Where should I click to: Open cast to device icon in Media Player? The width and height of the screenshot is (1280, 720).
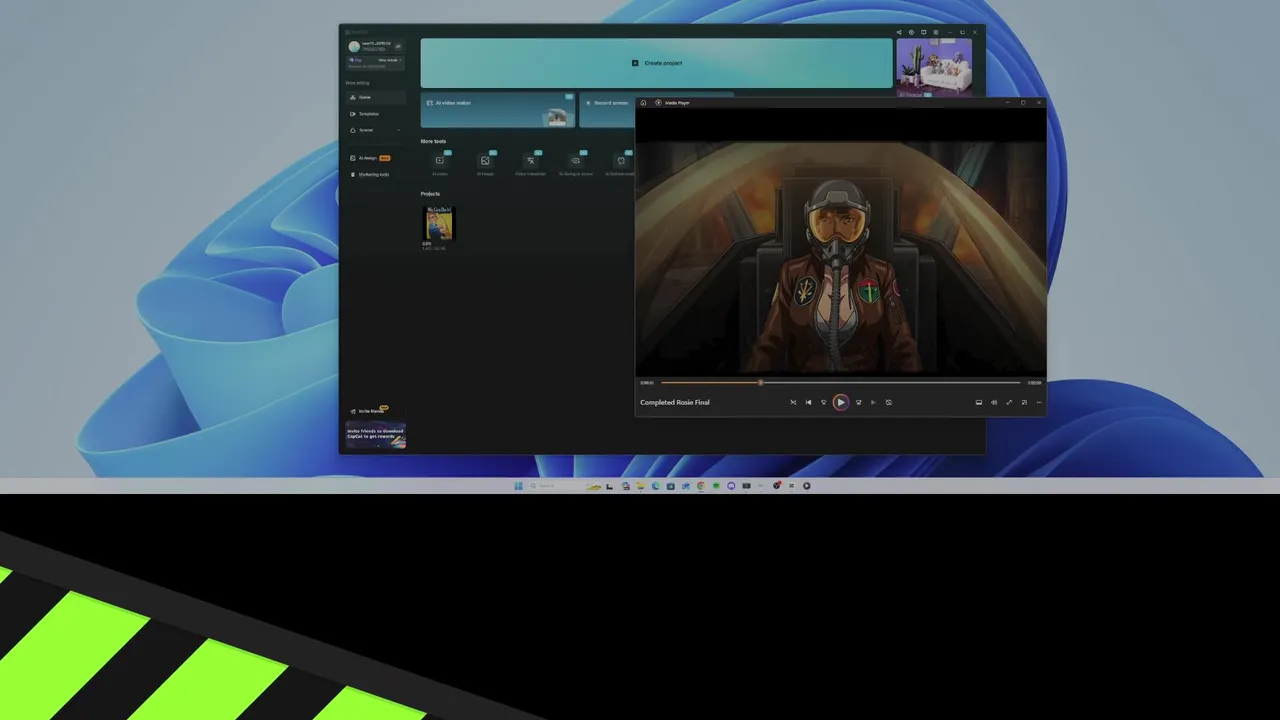[979, 402]
